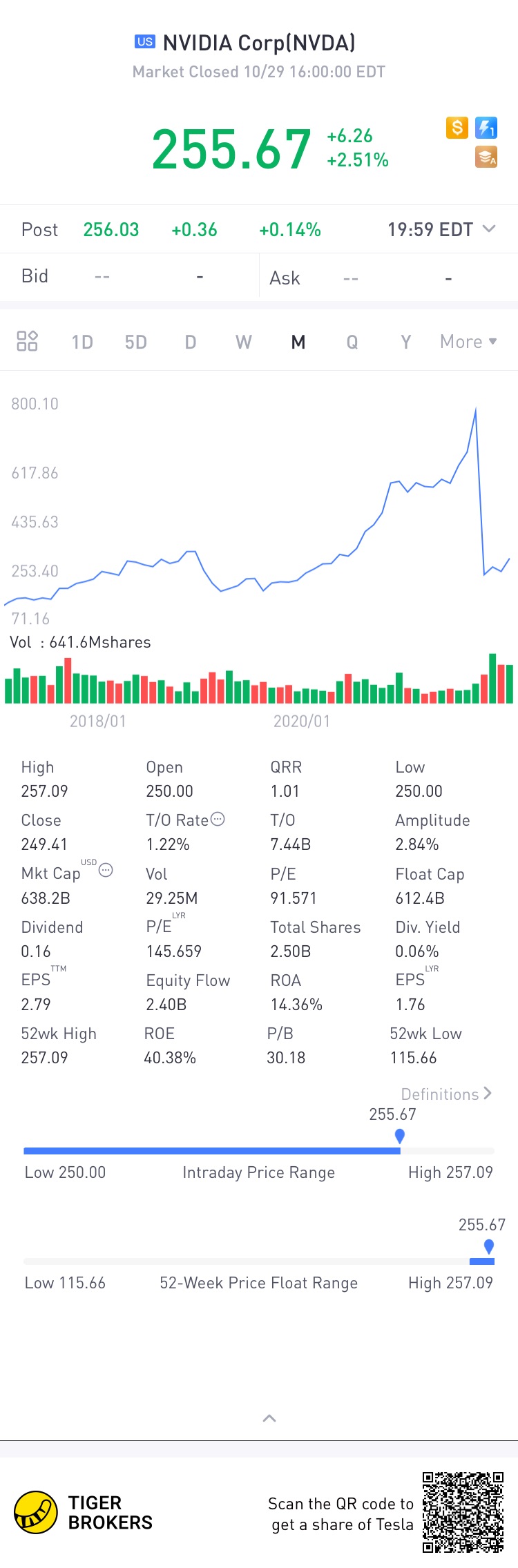Select the Y yearly chart tab
Image resolution: width=518 pixels, height=1568 pixels.
click(x=406, y=342)
